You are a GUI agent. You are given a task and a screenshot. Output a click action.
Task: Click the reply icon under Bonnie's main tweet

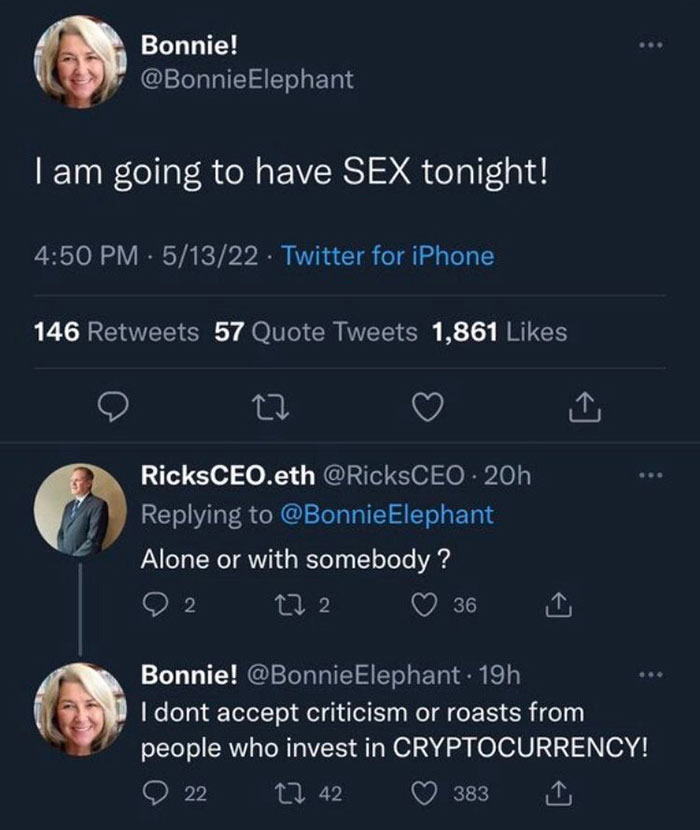[113, 407]
